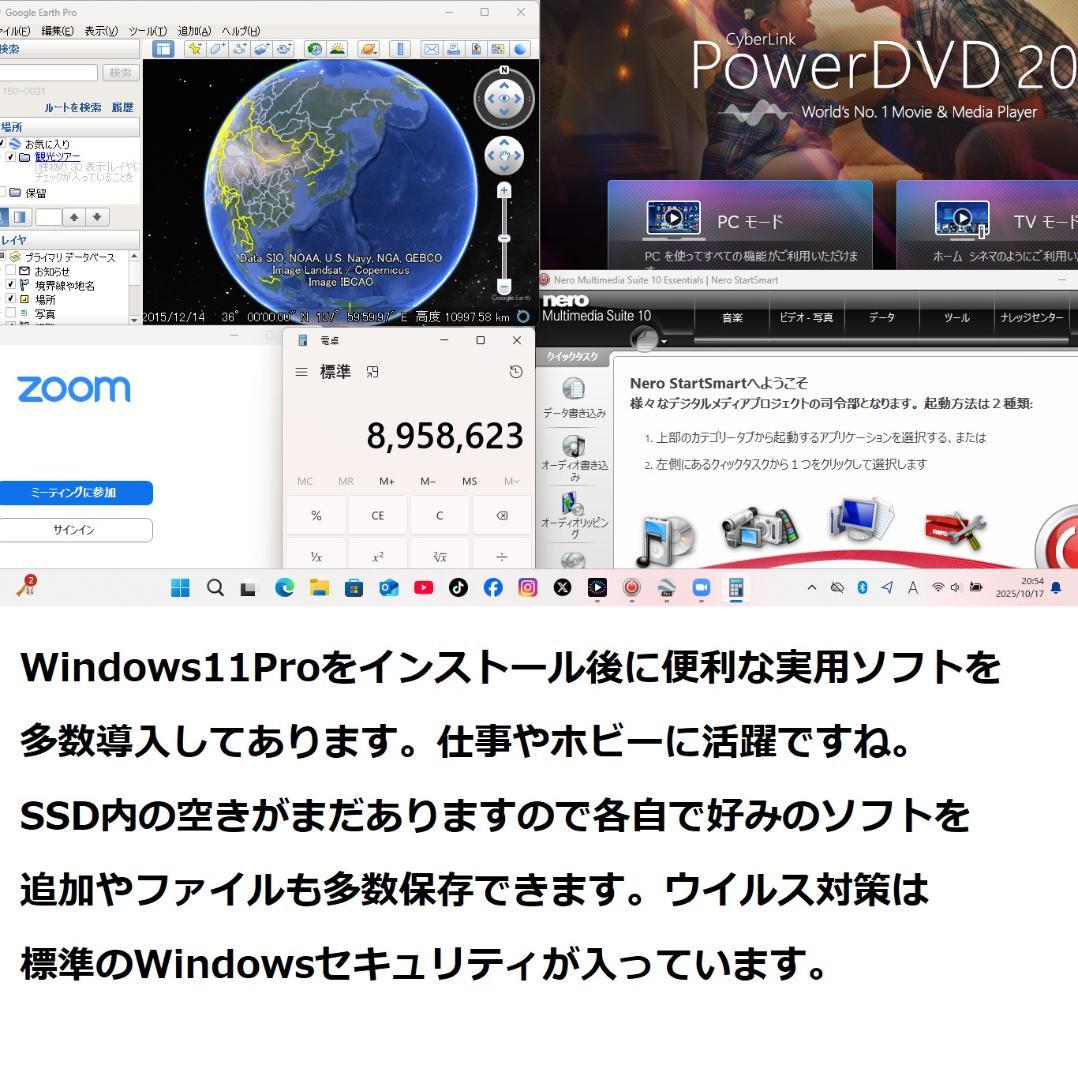Click the video camera icon in Nero StartSmart
The width and height of the screenshot is (1078, 1080).
click(x=759, y=528)
